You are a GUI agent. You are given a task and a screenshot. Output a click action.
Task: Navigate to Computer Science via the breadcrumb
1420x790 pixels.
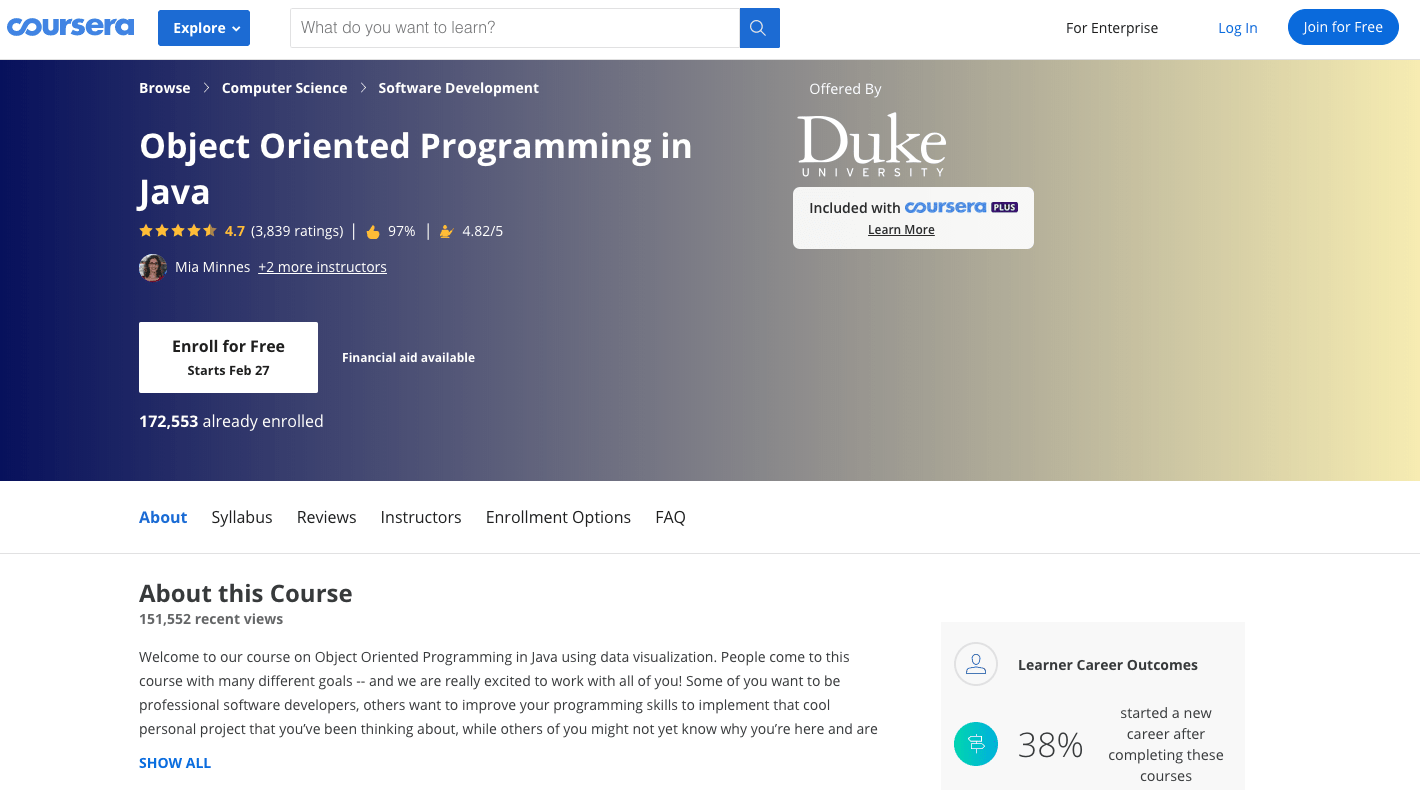pos(284,88)
